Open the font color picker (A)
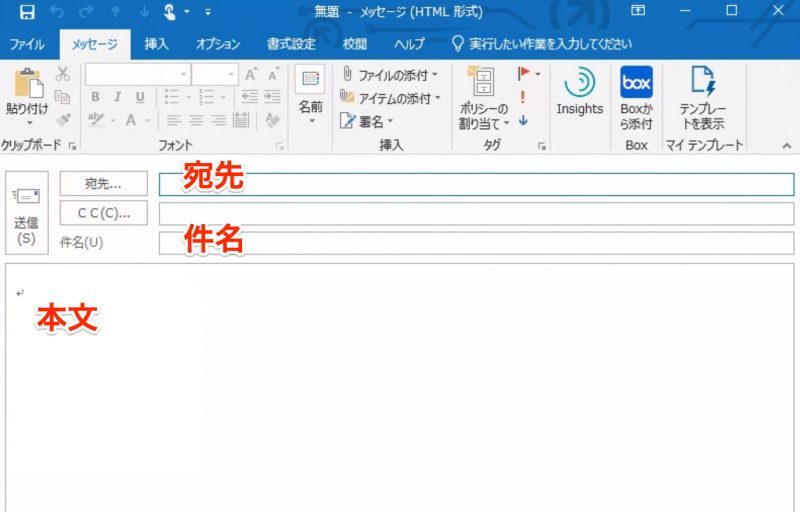The width and height of the screenshot is (800, 512). click(131, 120)
